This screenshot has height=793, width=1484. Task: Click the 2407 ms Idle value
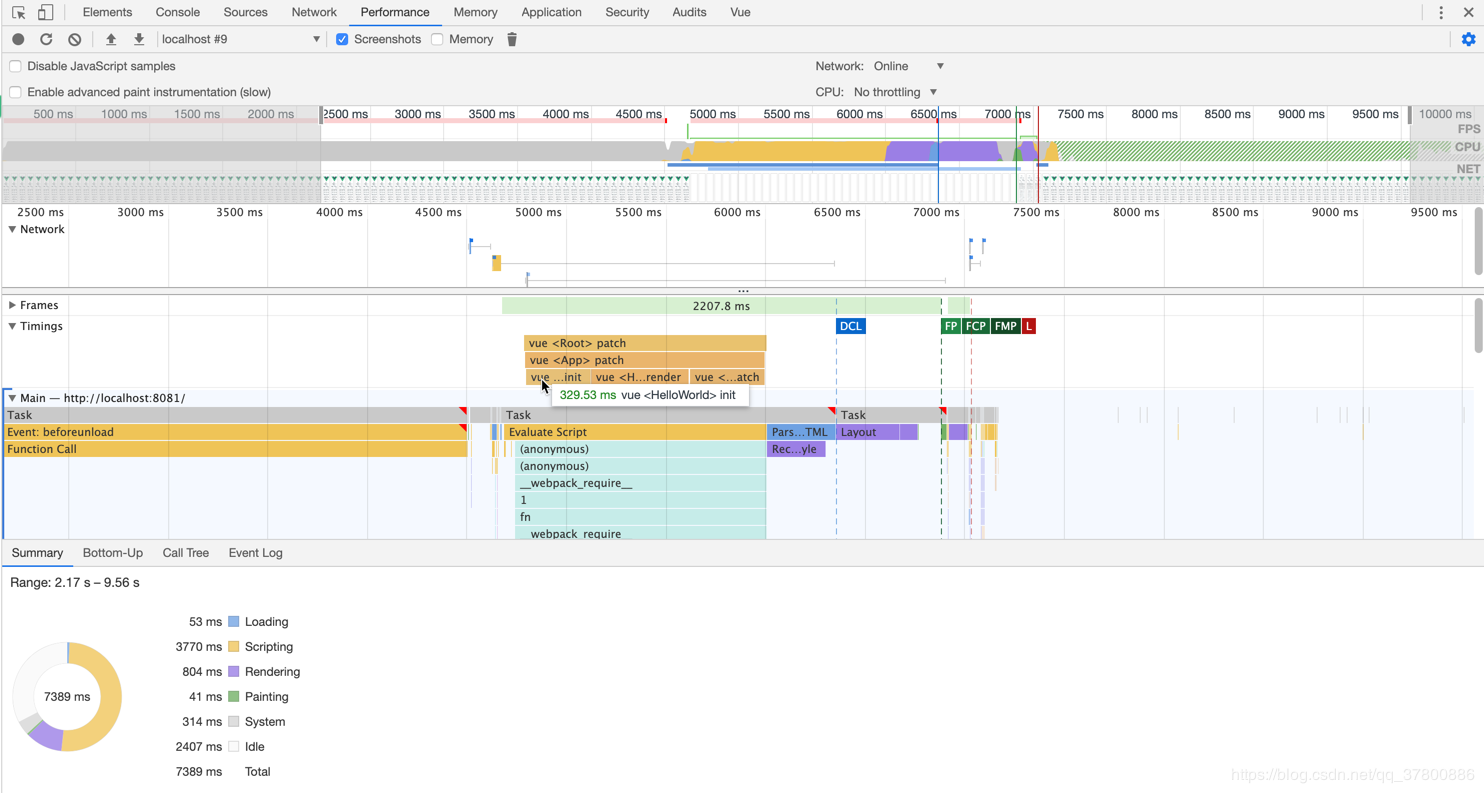pos(198,747)
